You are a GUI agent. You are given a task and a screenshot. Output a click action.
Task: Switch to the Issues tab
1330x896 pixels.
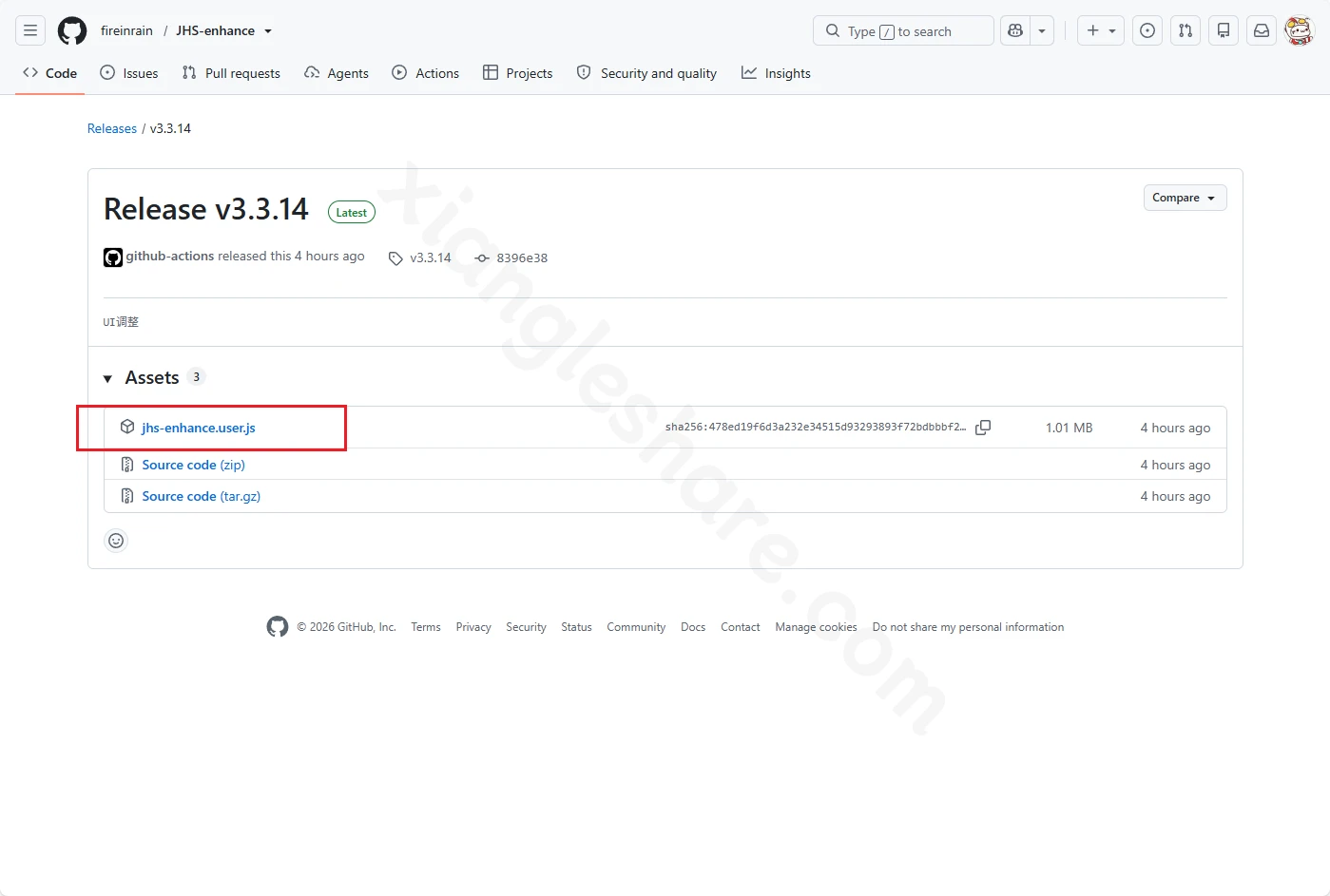[129, 73]
